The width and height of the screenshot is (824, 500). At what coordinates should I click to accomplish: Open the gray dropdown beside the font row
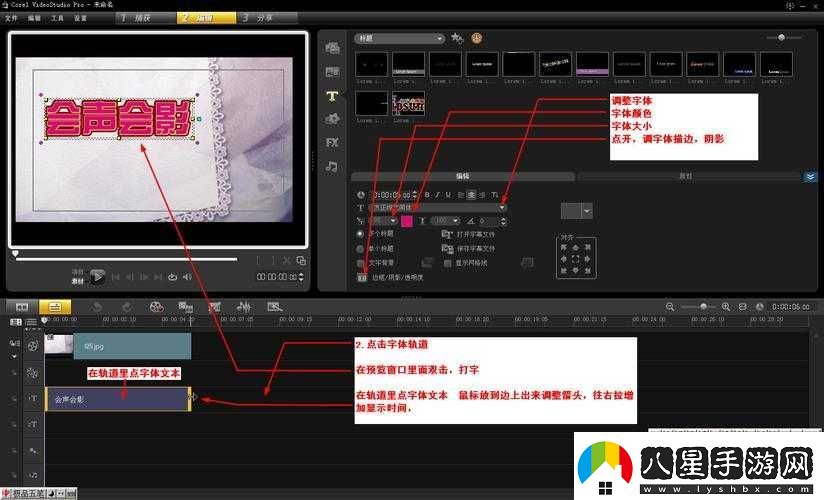point(577,211)
